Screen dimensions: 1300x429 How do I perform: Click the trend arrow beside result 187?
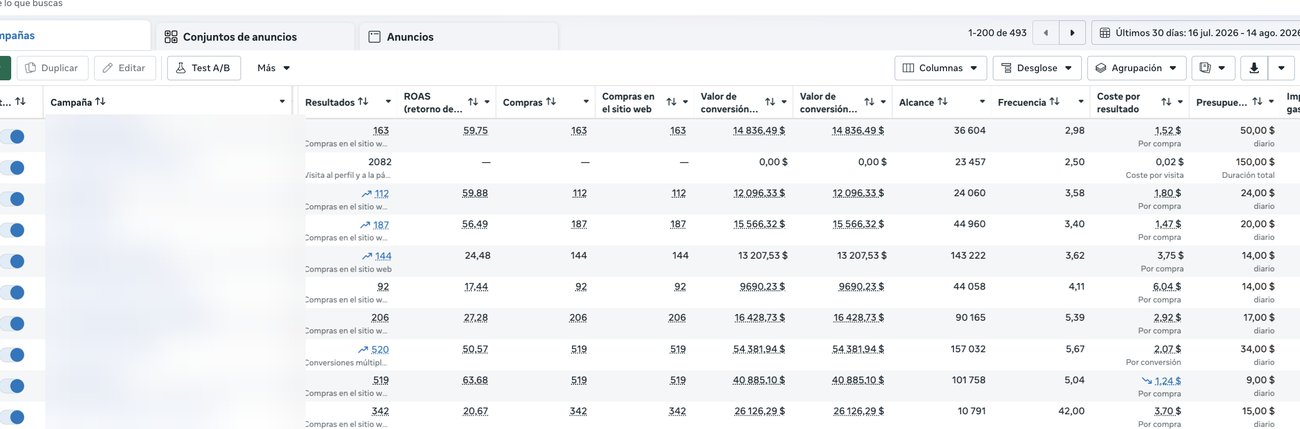(x=366, y=225)
